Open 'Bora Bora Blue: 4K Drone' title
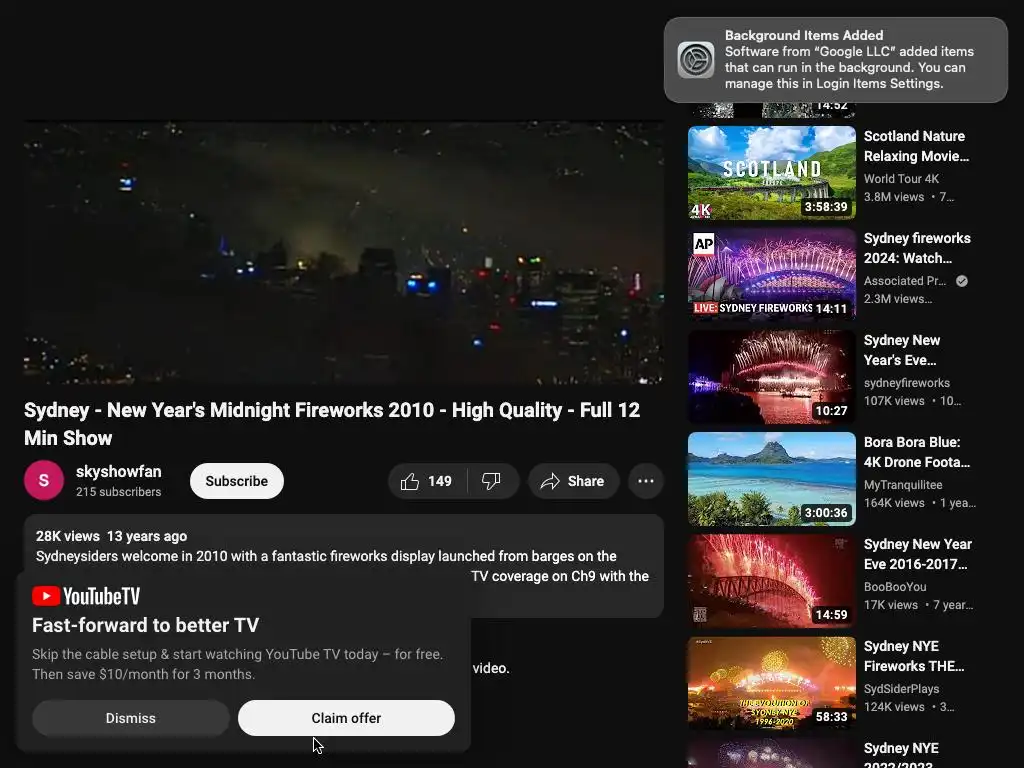Viewport: 1024px width, 768px height. [x=917, y=452]
